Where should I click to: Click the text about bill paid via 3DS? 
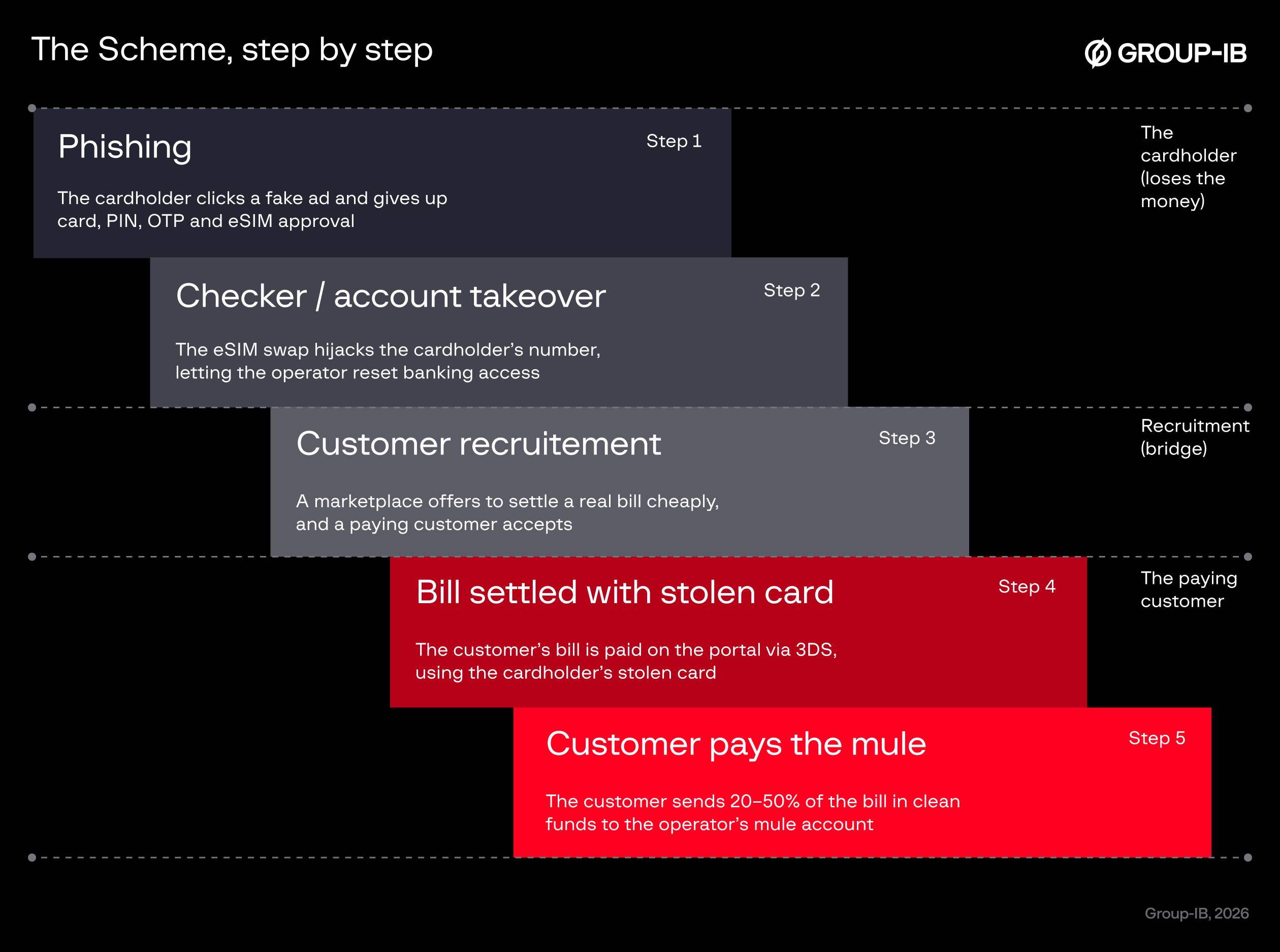(626, 661)
